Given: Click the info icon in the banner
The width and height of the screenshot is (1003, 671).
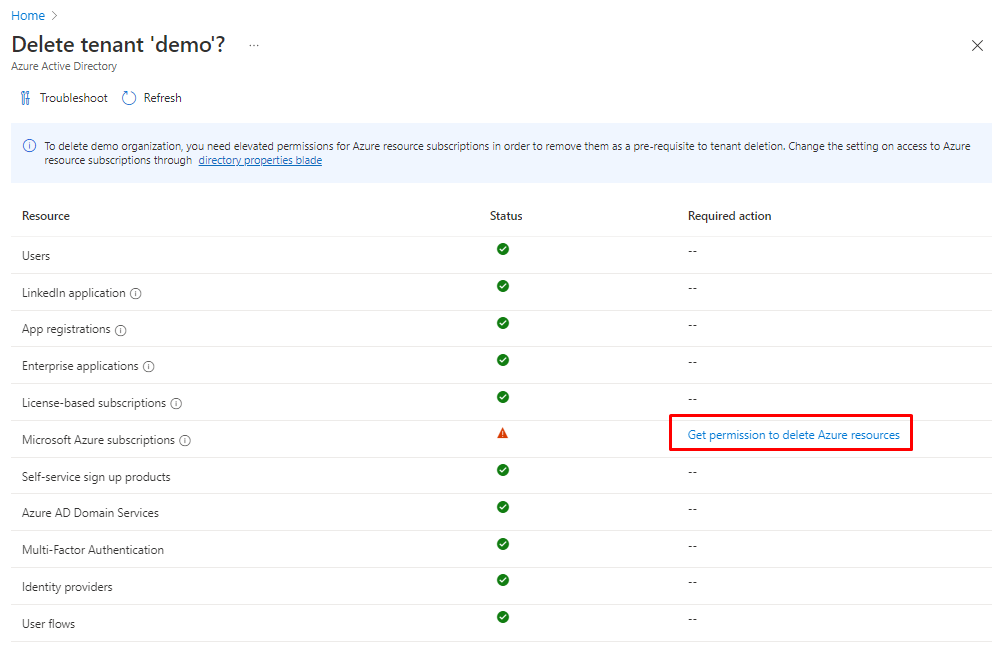Looking at the screenshot, I should [30, 146].
